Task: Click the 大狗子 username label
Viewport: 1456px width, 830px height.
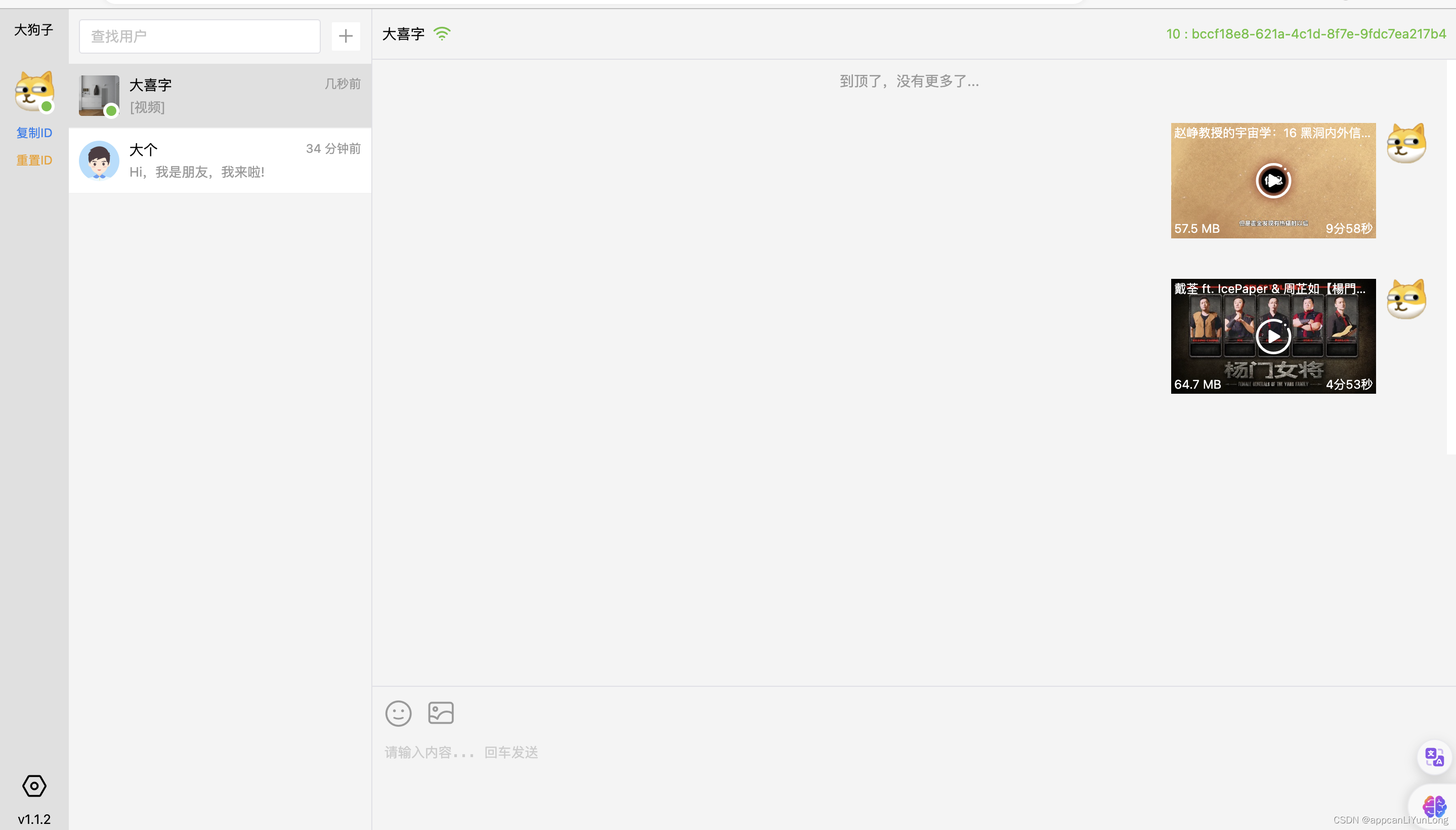Action: 33,30
